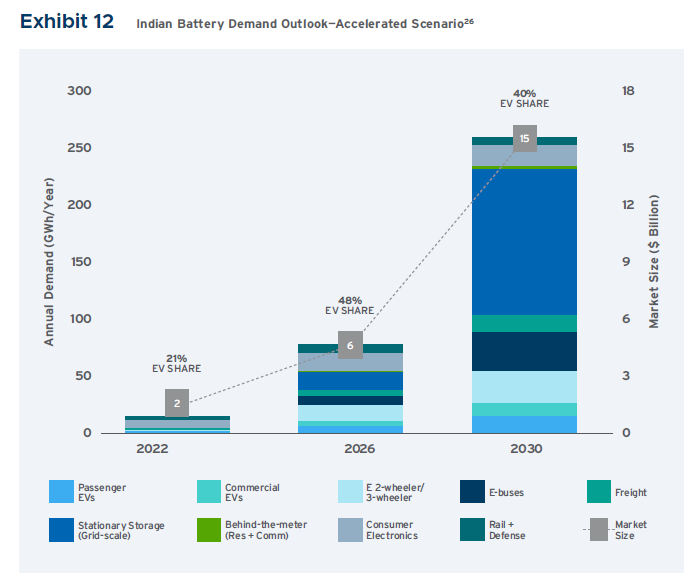
Task: Click the E-buses dark navy legend swatch
Action: pyautogui.click(x=473, y=492)
